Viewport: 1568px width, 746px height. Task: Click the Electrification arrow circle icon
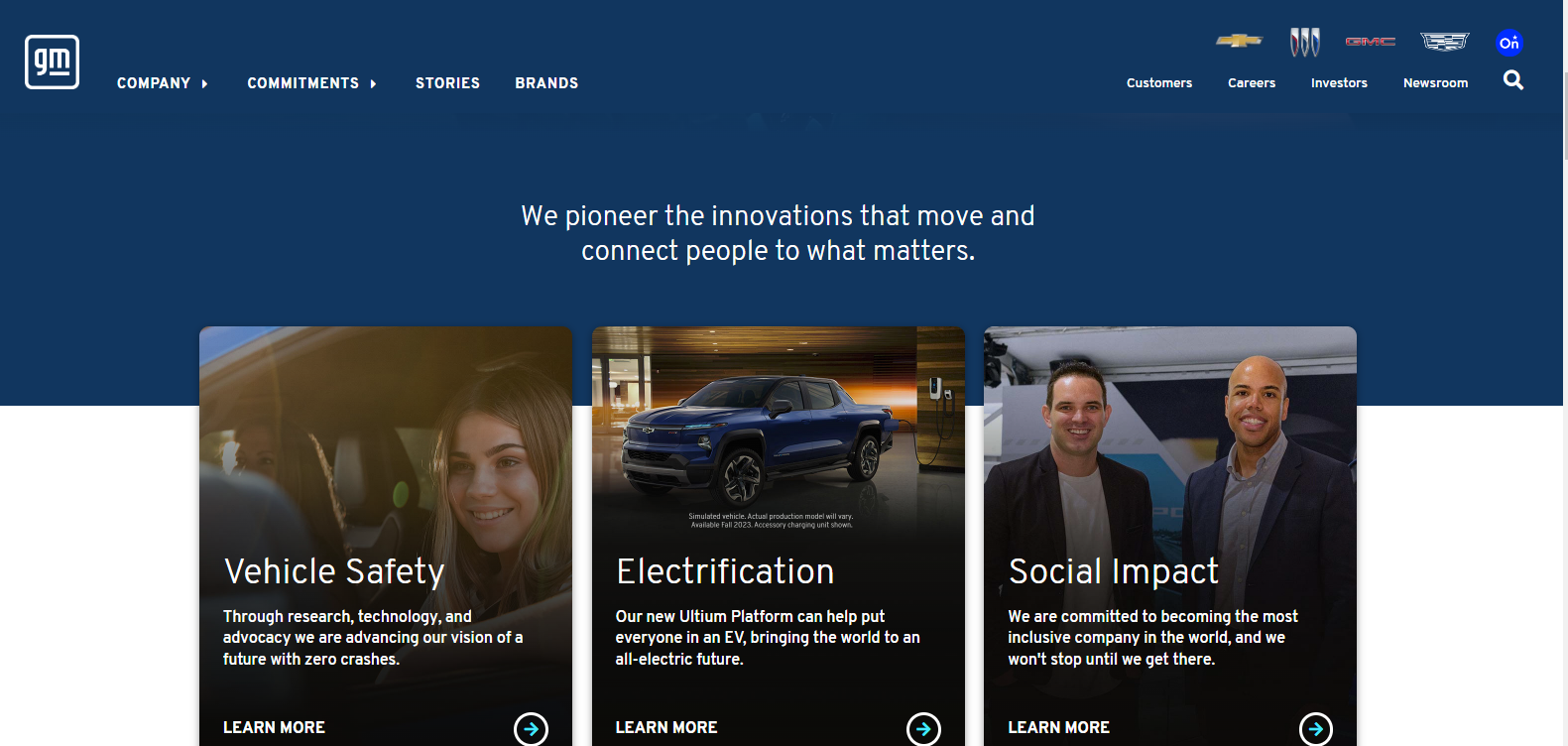point(923,729)
